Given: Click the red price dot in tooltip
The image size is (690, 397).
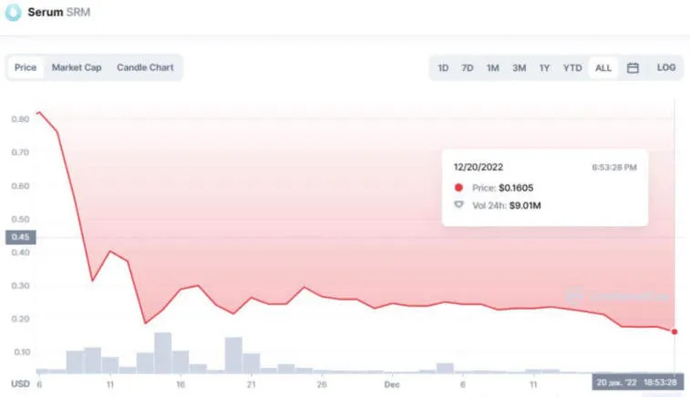Looking at the screenshot, I should coord(459,188).
